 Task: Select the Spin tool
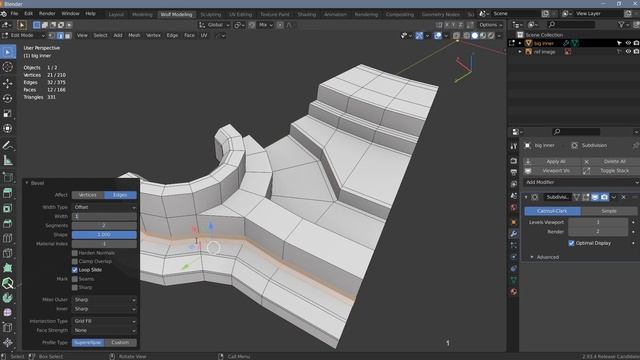pyautogui.click(x=8, y=298)
